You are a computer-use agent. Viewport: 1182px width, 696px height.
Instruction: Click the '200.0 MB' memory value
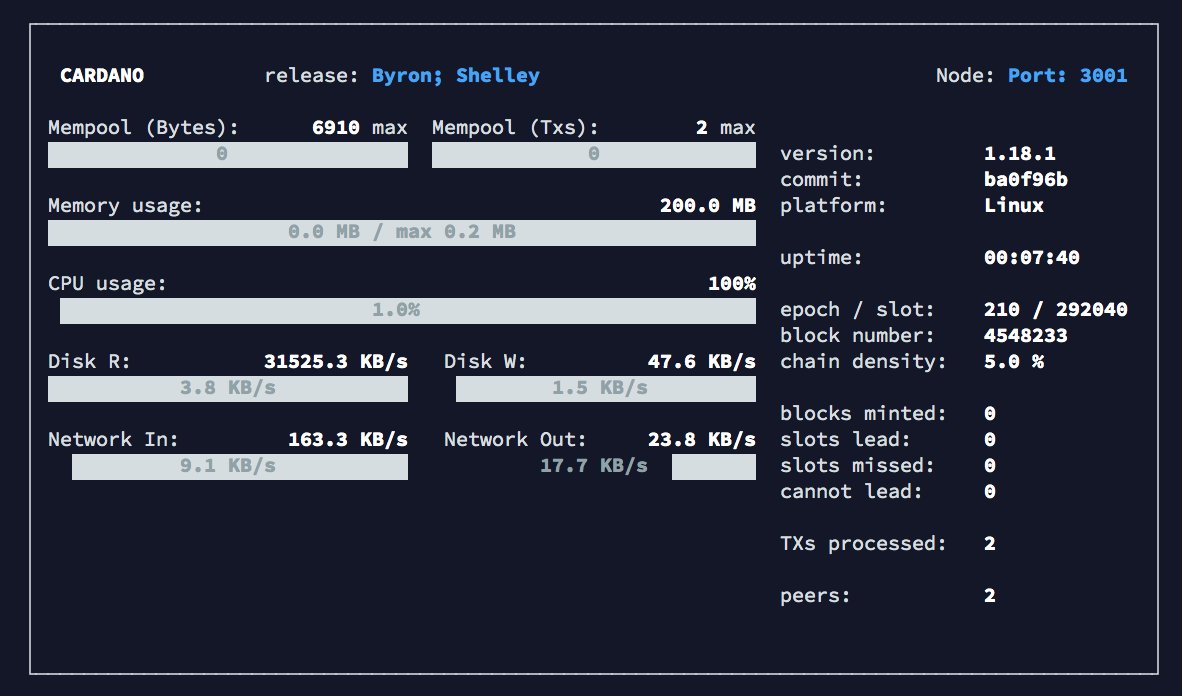(x=708, y=206)
